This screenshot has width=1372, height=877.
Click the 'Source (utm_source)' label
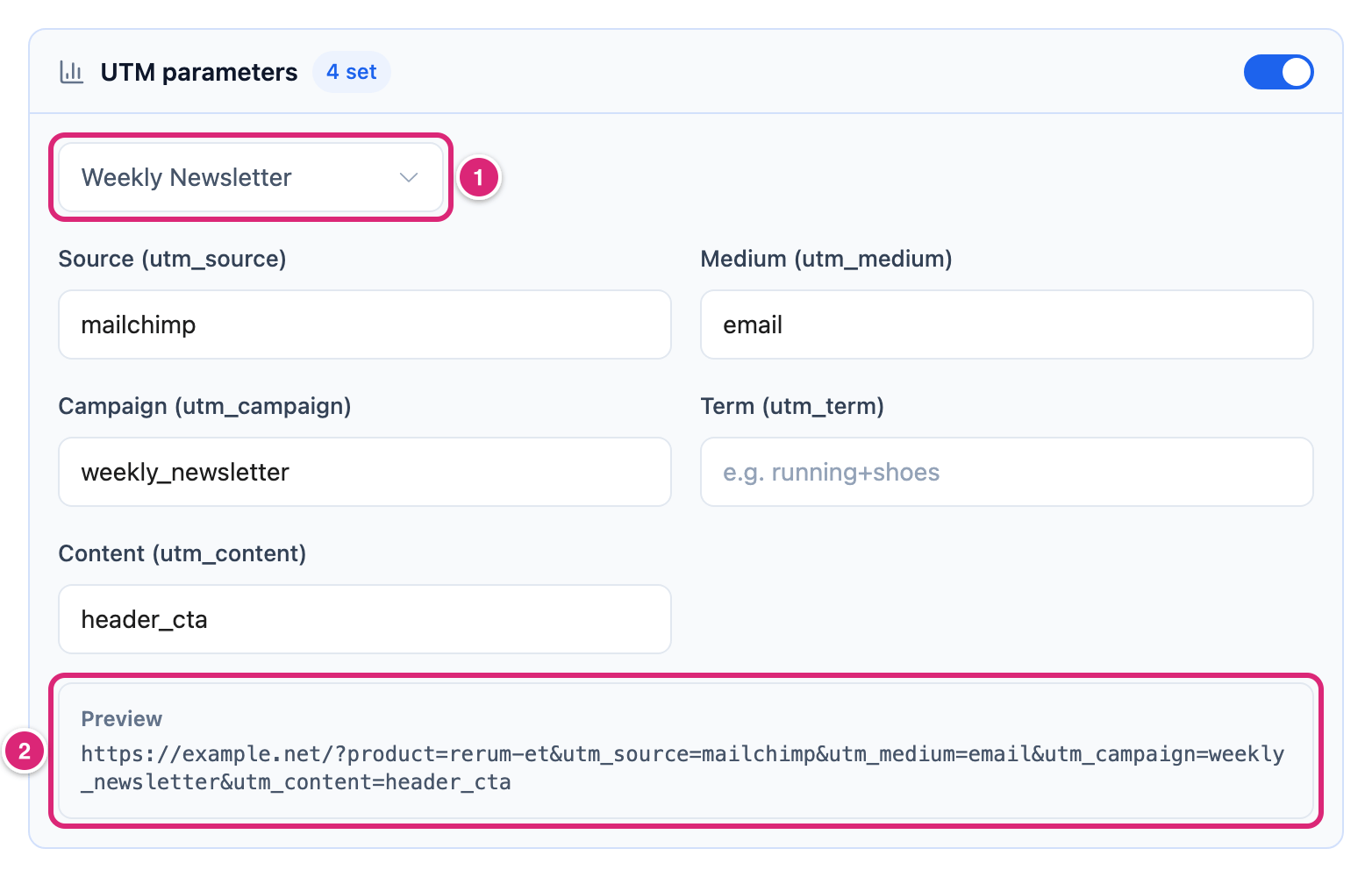coord(173,259)
